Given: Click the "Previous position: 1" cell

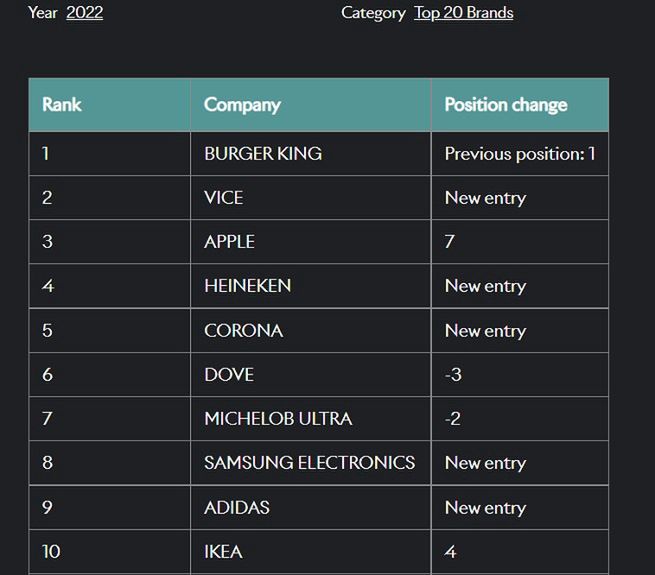Looking at the screenshot, I should 519,154.
